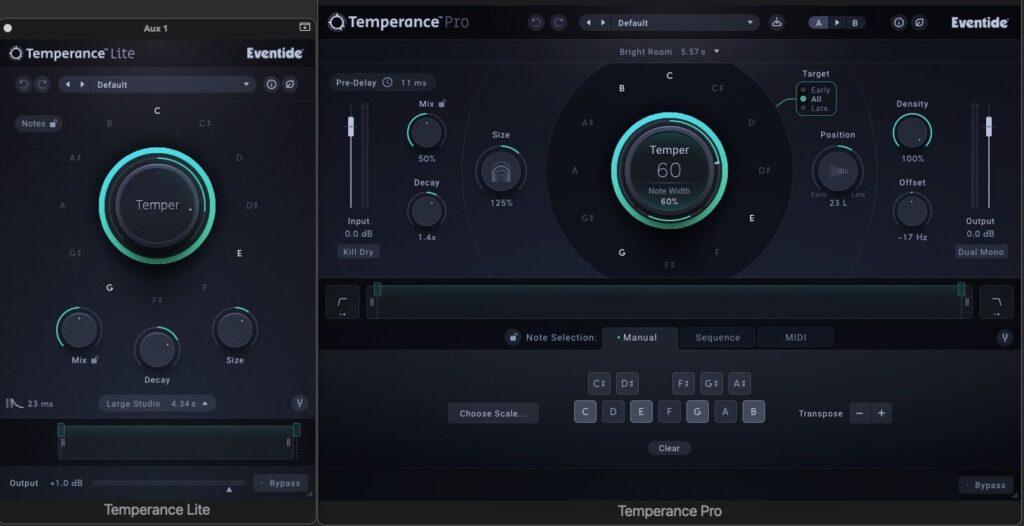Click Aux 1 window expand icon
The height and width of the screenshot is (526, 1024).
click(x=305, y=27)
